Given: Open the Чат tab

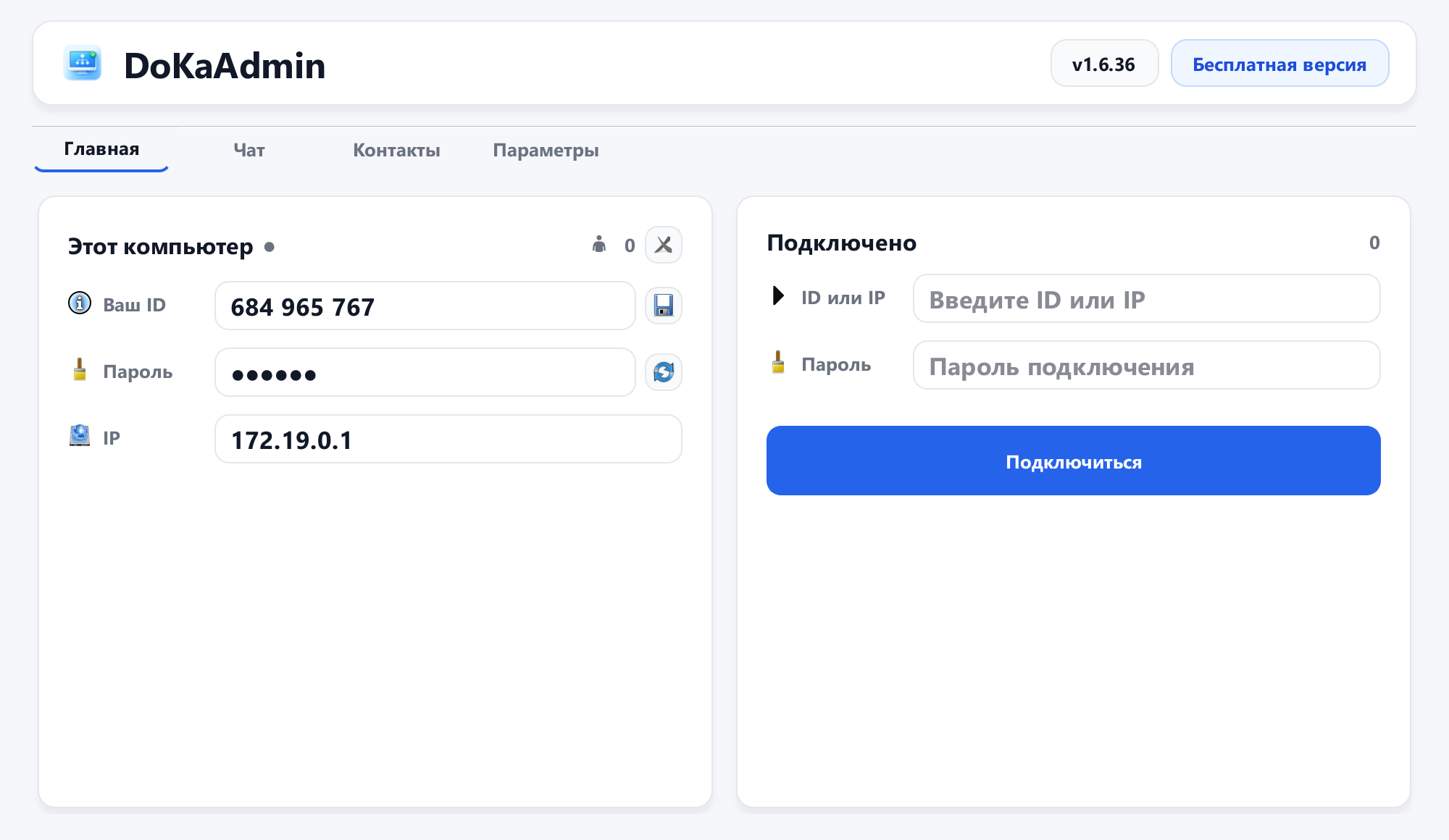Looking at the screenshot, I should tap(249, 151).
